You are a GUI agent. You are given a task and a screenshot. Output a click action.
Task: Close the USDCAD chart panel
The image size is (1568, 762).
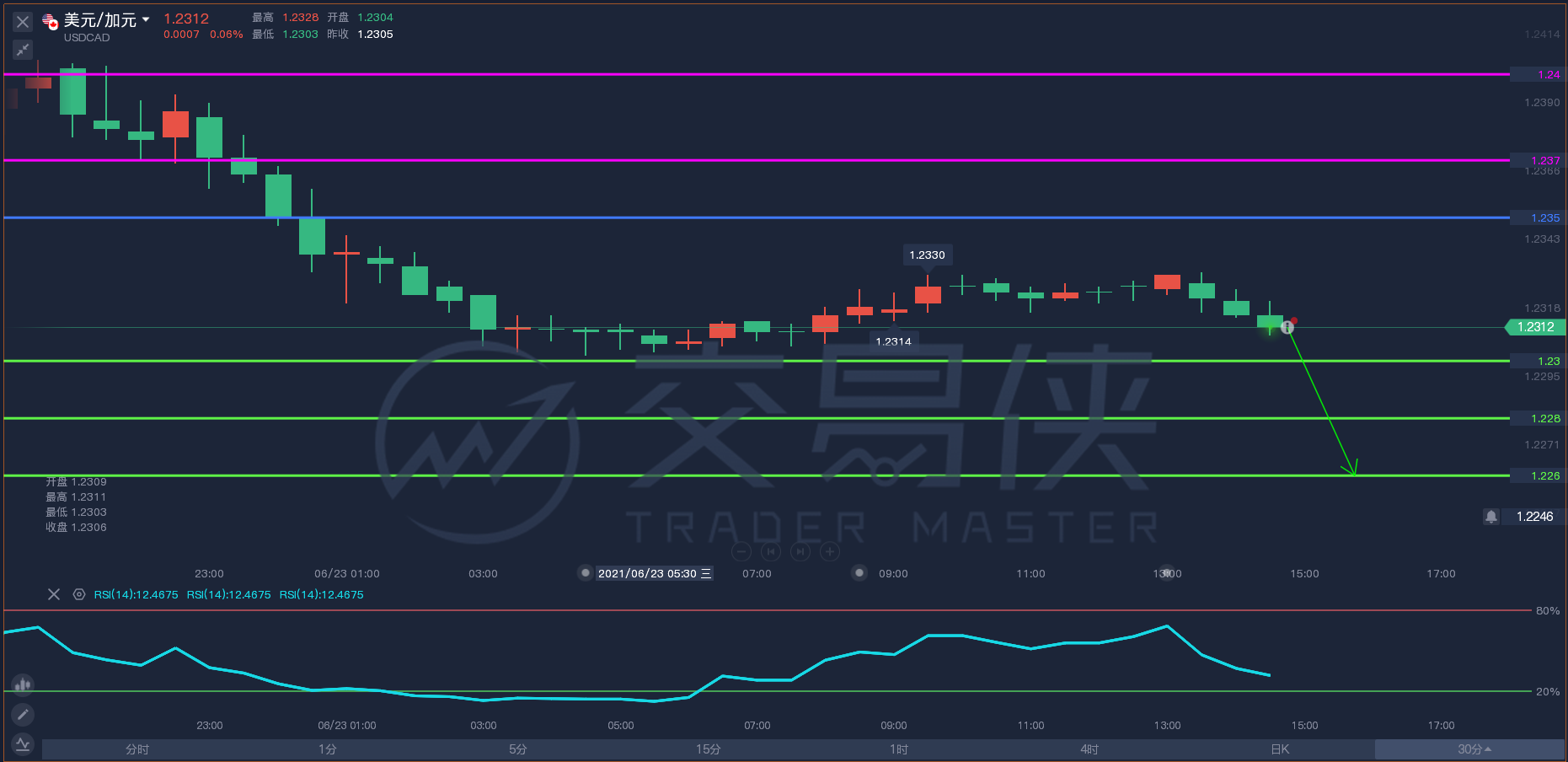[x=23, y=22]
